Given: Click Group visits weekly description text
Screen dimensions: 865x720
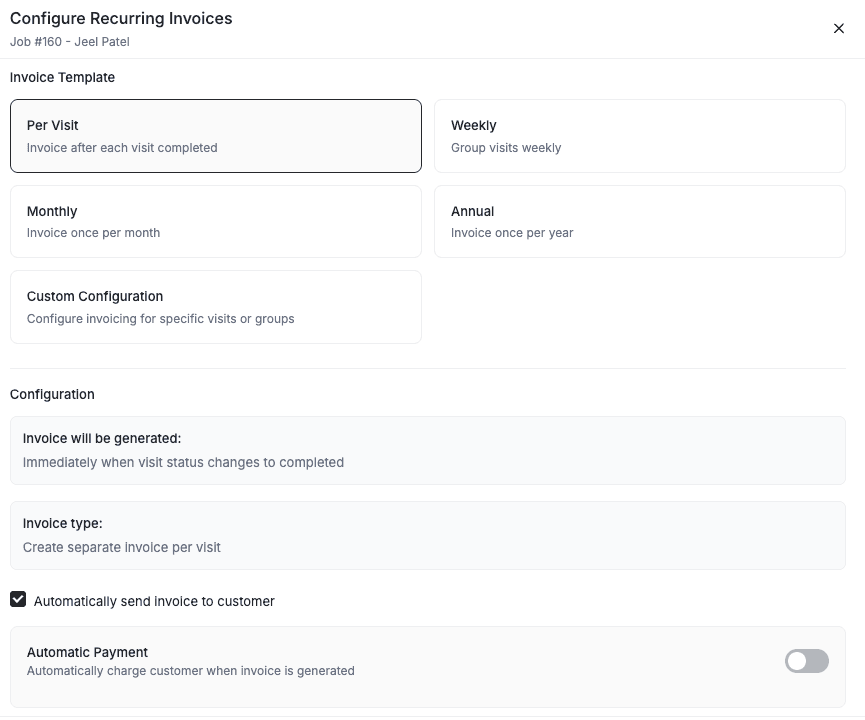Looking at the screenshot, I should coord(505,147).
